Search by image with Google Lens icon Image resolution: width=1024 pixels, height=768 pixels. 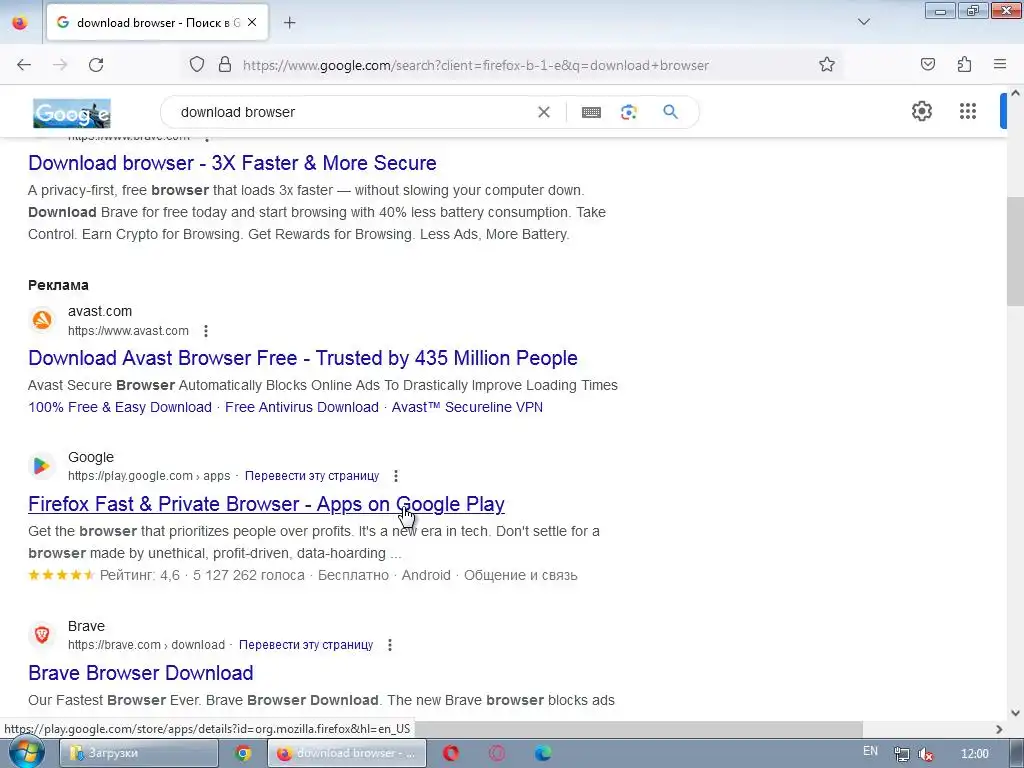(x=629, y=112)
